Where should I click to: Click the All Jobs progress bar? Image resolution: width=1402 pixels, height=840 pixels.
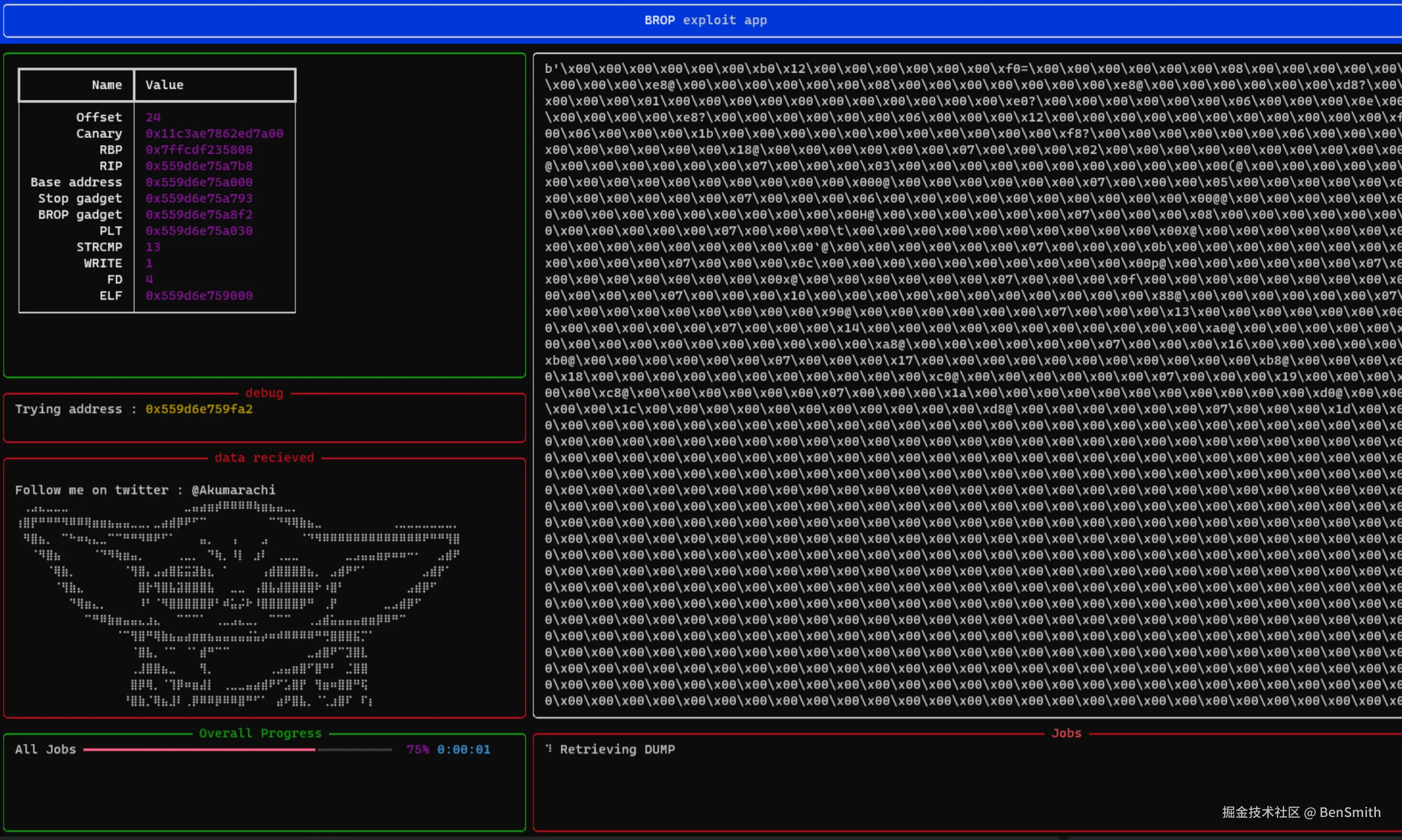237,750
